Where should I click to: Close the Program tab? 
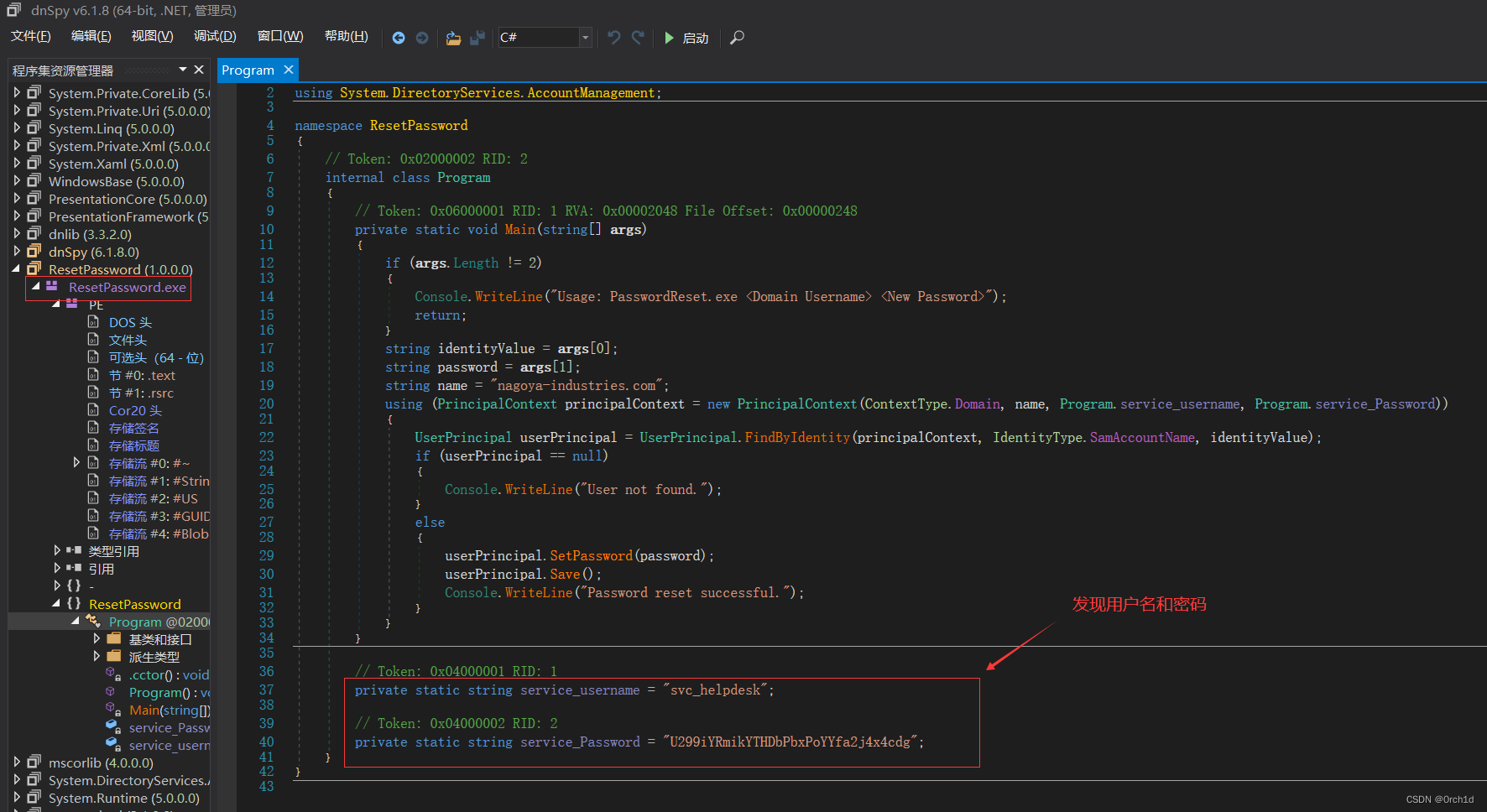point(289,70)
